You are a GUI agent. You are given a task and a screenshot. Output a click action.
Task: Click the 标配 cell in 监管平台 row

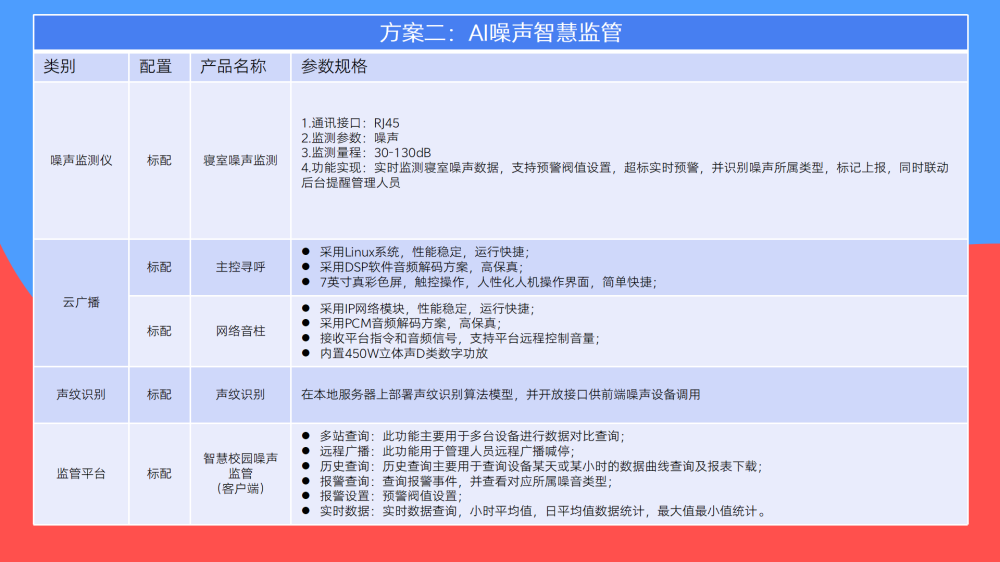point(159,474)
